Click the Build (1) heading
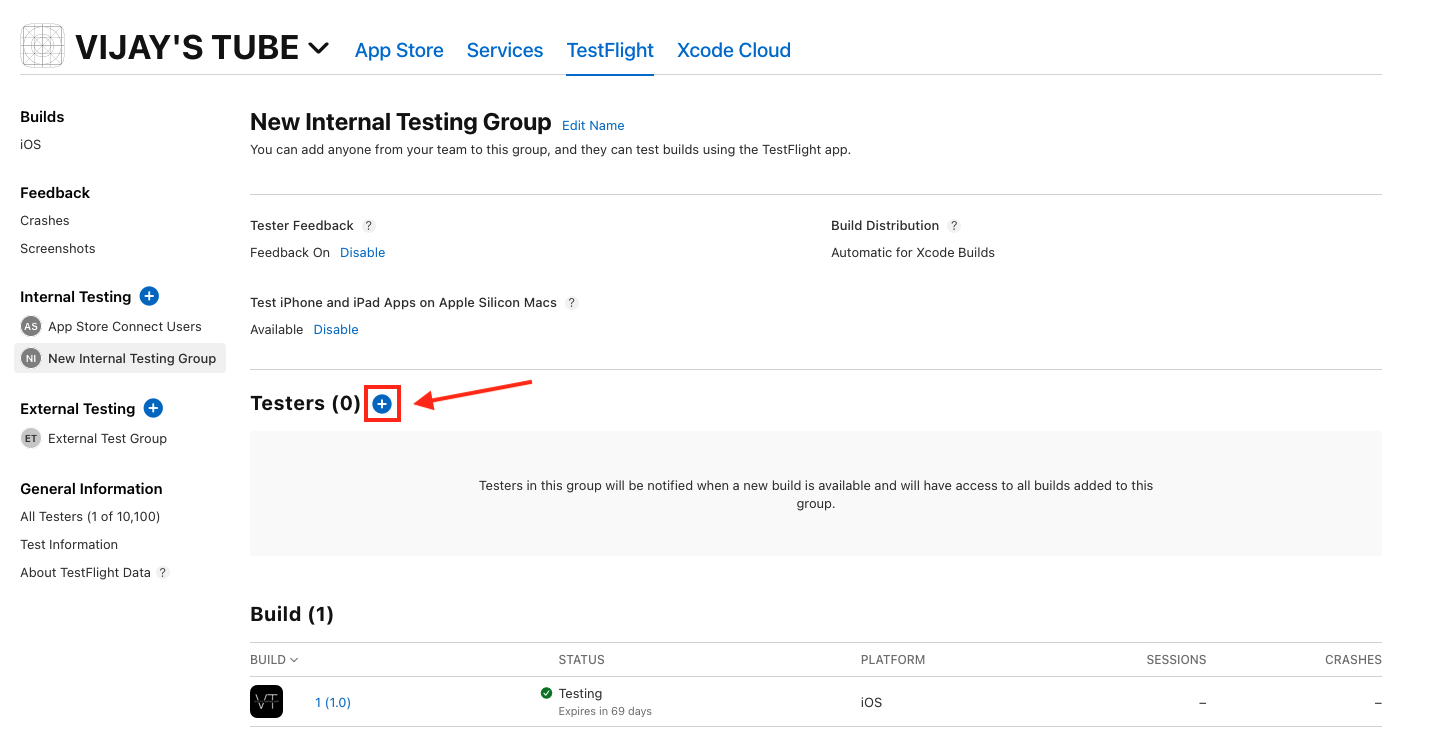 (292, 614)
